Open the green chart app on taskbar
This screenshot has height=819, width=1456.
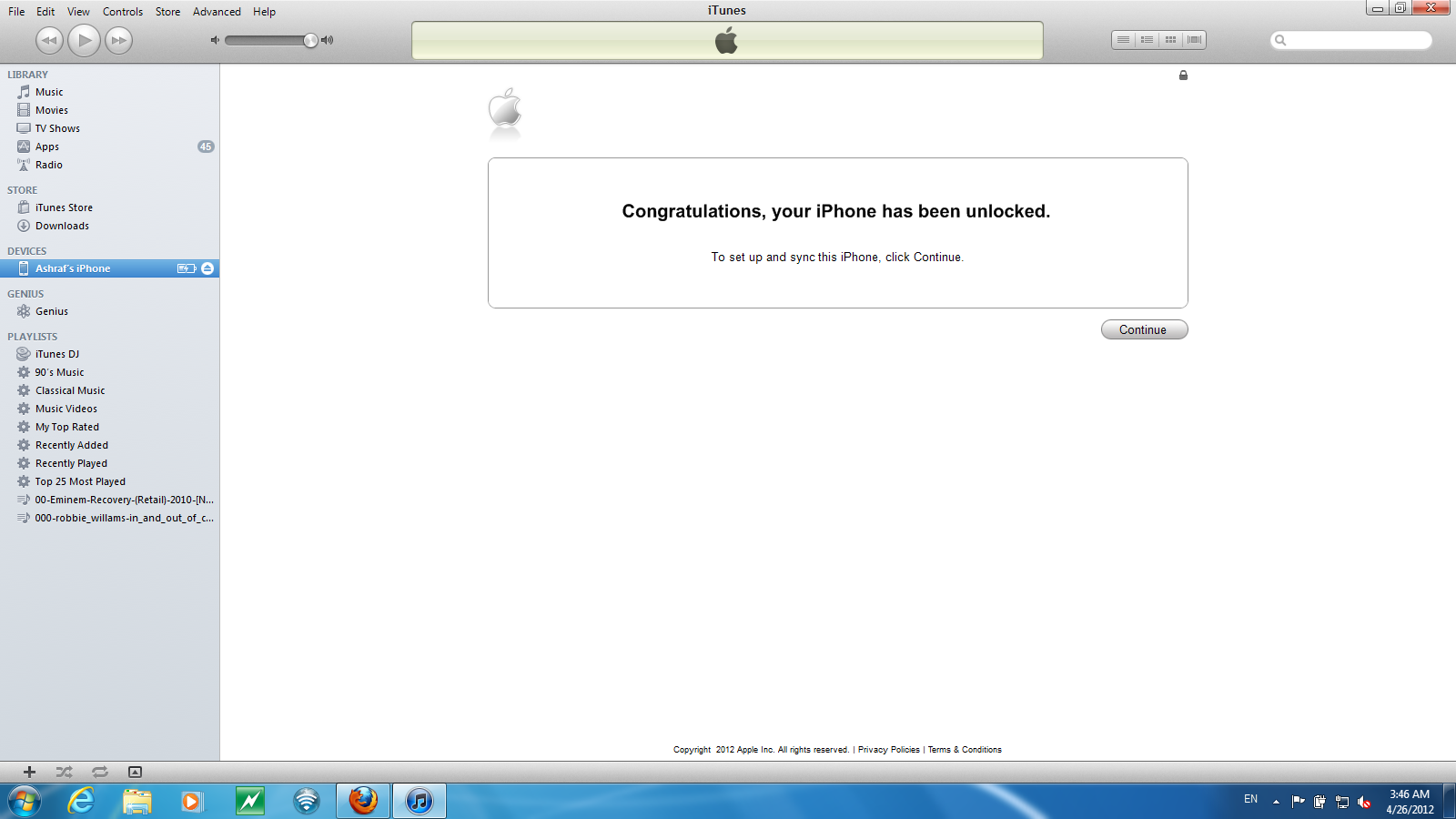click(x=249, y=802)
